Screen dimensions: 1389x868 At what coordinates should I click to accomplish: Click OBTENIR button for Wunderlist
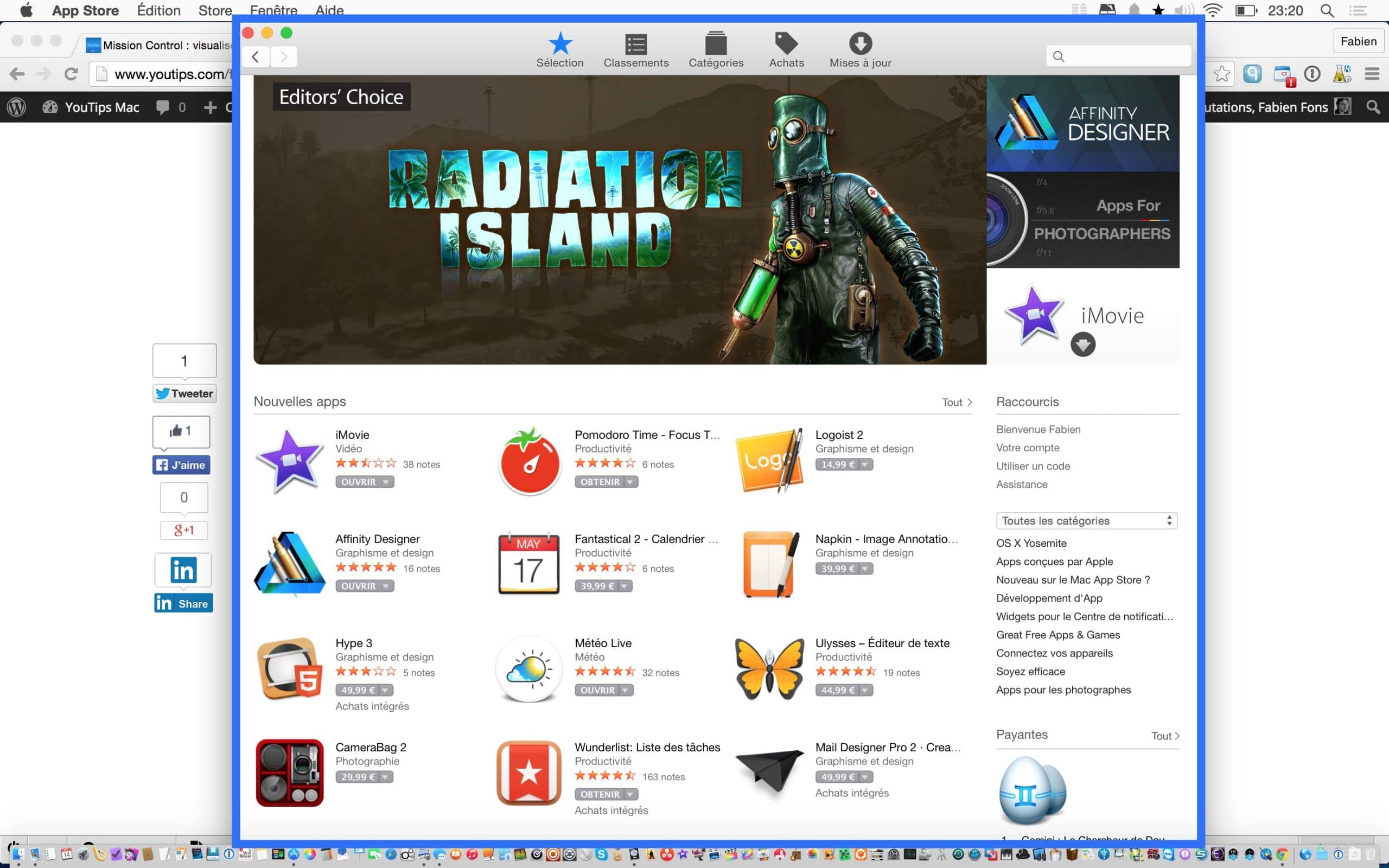pos(600,795)
